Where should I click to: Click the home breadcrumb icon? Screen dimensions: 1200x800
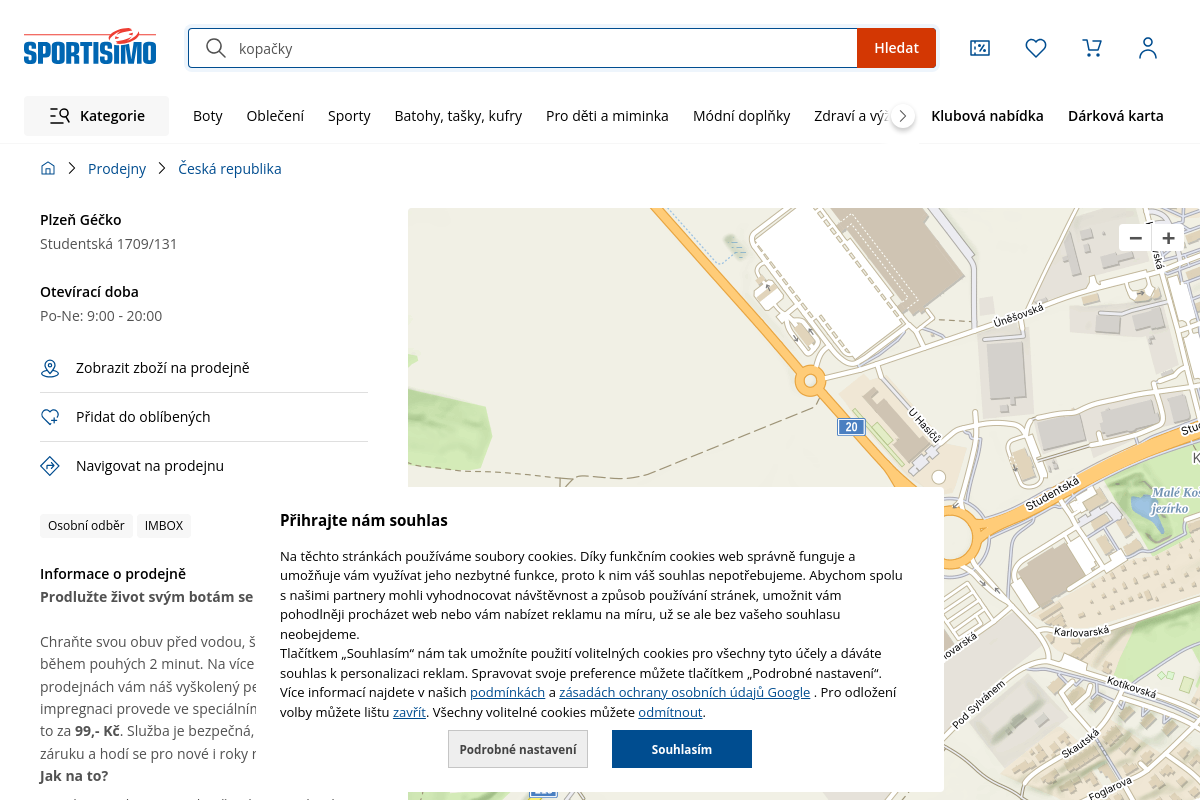tap(48, 169)
